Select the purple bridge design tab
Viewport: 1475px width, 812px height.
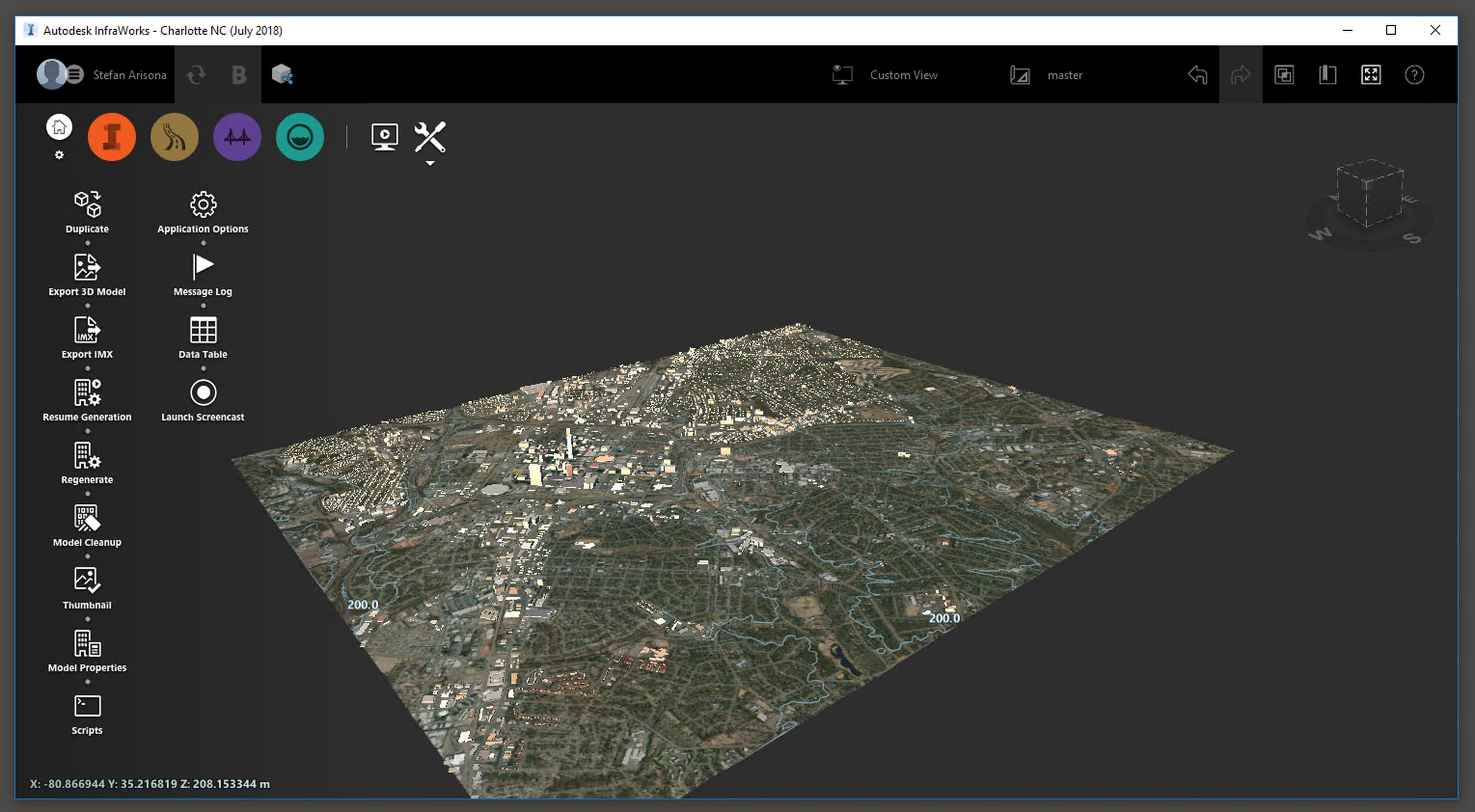pyautogui.click(x=237, y=137)
